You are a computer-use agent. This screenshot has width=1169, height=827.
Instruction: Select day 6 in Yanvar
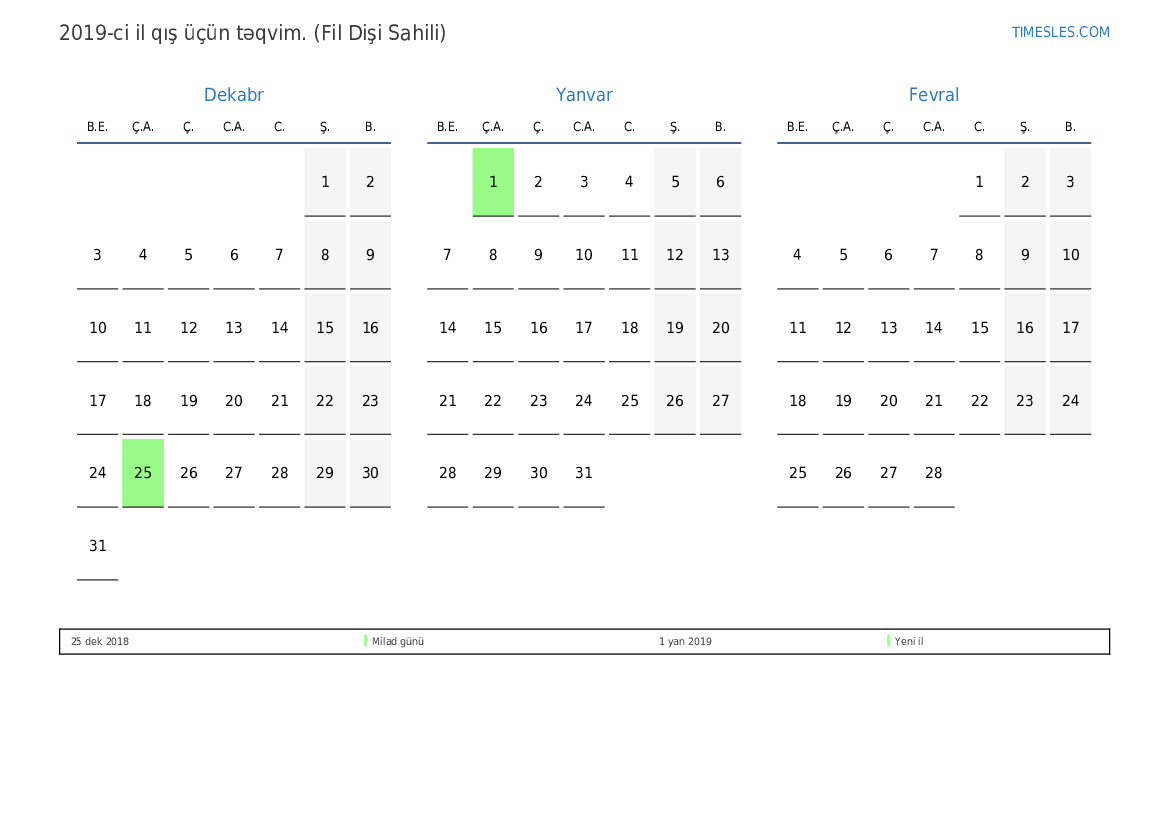pos(720,182)
